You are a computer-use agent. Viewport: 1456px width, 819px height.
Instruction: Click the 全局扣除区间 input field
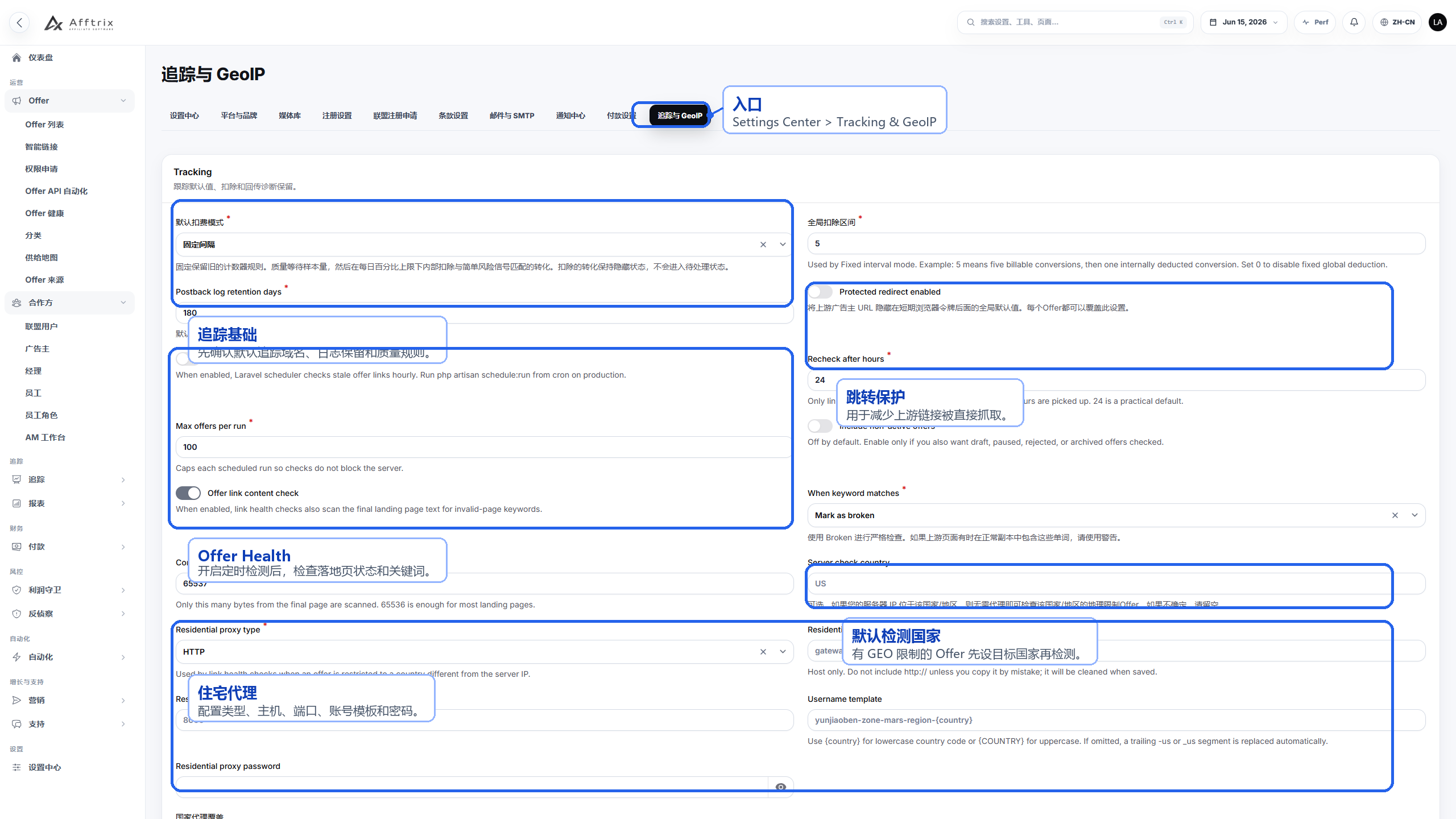[1116, 243]
